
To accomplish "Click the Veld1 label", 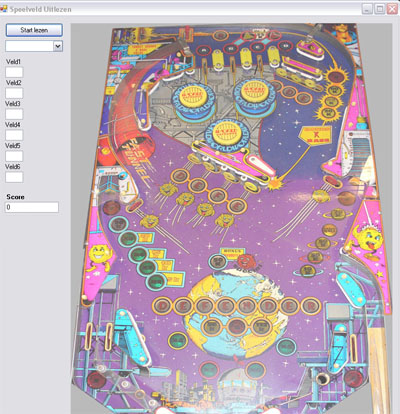I will (x=13, y=62).
